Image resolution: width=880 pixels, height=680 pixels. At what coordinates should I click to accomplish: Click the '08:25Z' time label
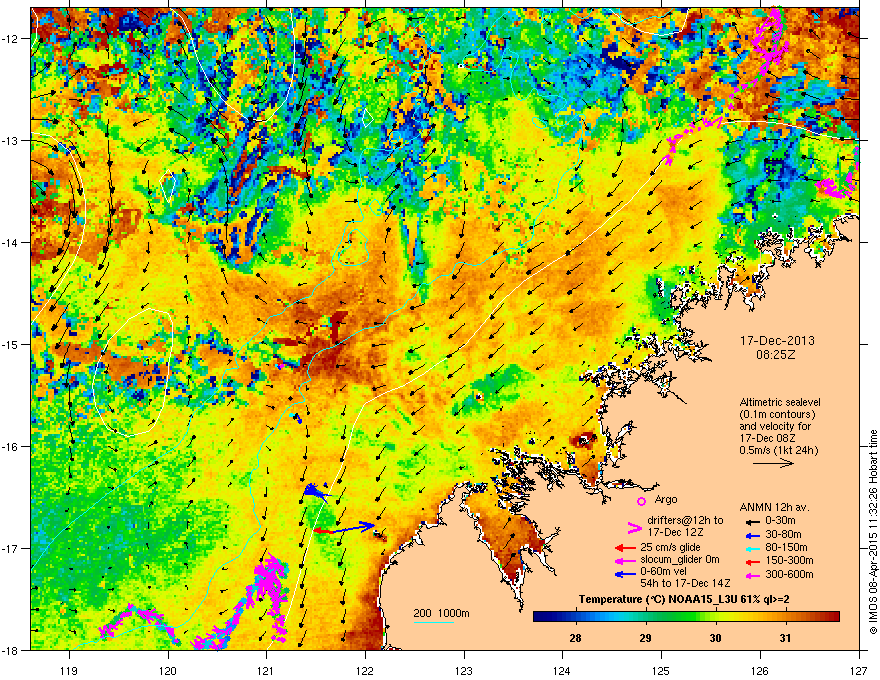(776, 355)
